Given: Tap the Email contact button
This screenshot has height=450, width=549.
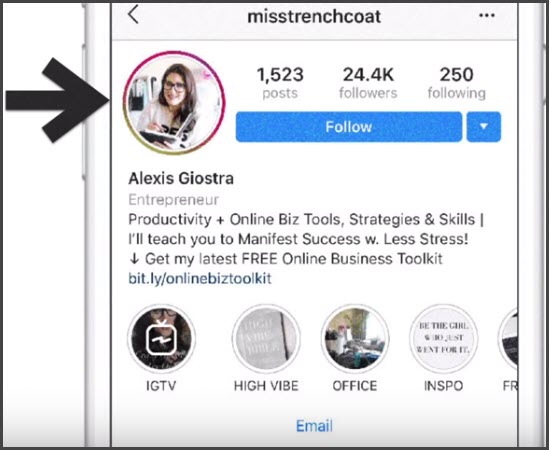Looking at the screenshot, I should pyautogui.click(x=314, y=426).
